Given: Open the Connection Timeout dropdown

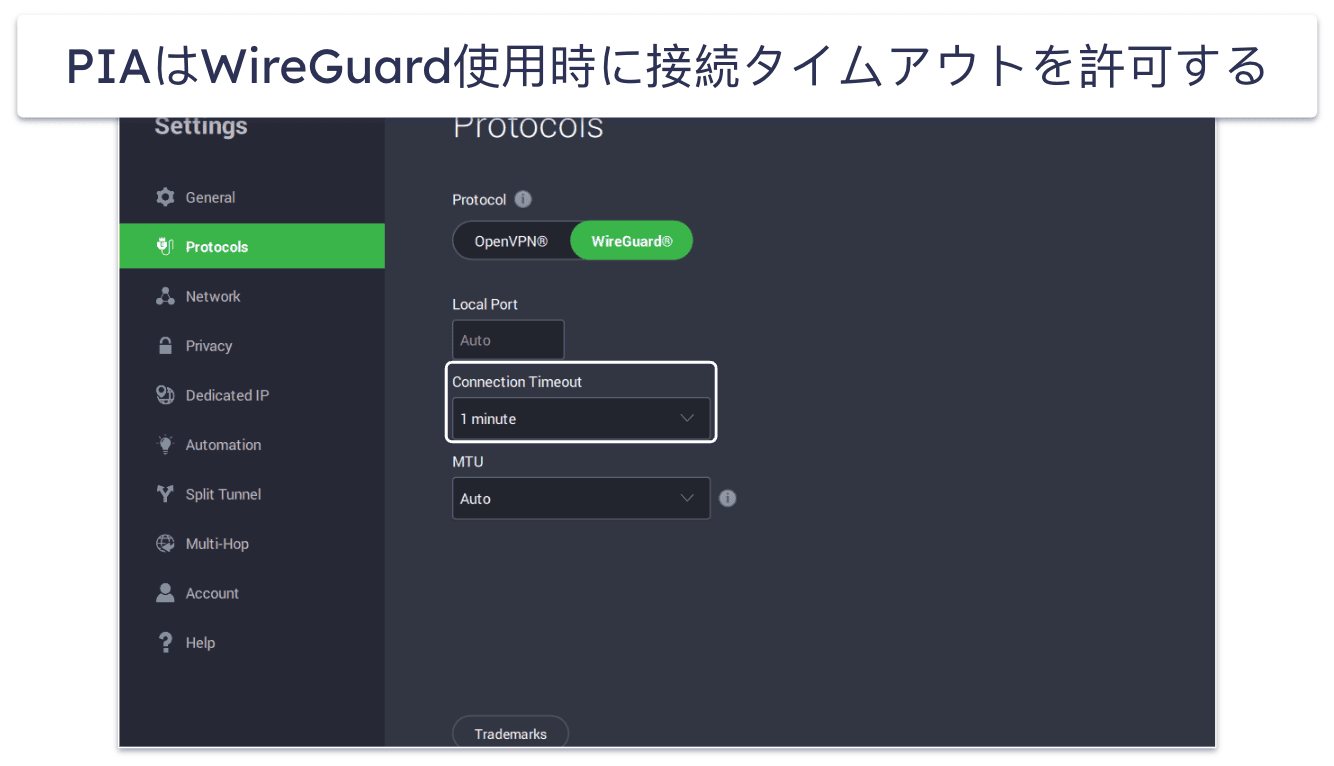Looking at the screenshot, I should pyautogui.click(x=581, y=419).
